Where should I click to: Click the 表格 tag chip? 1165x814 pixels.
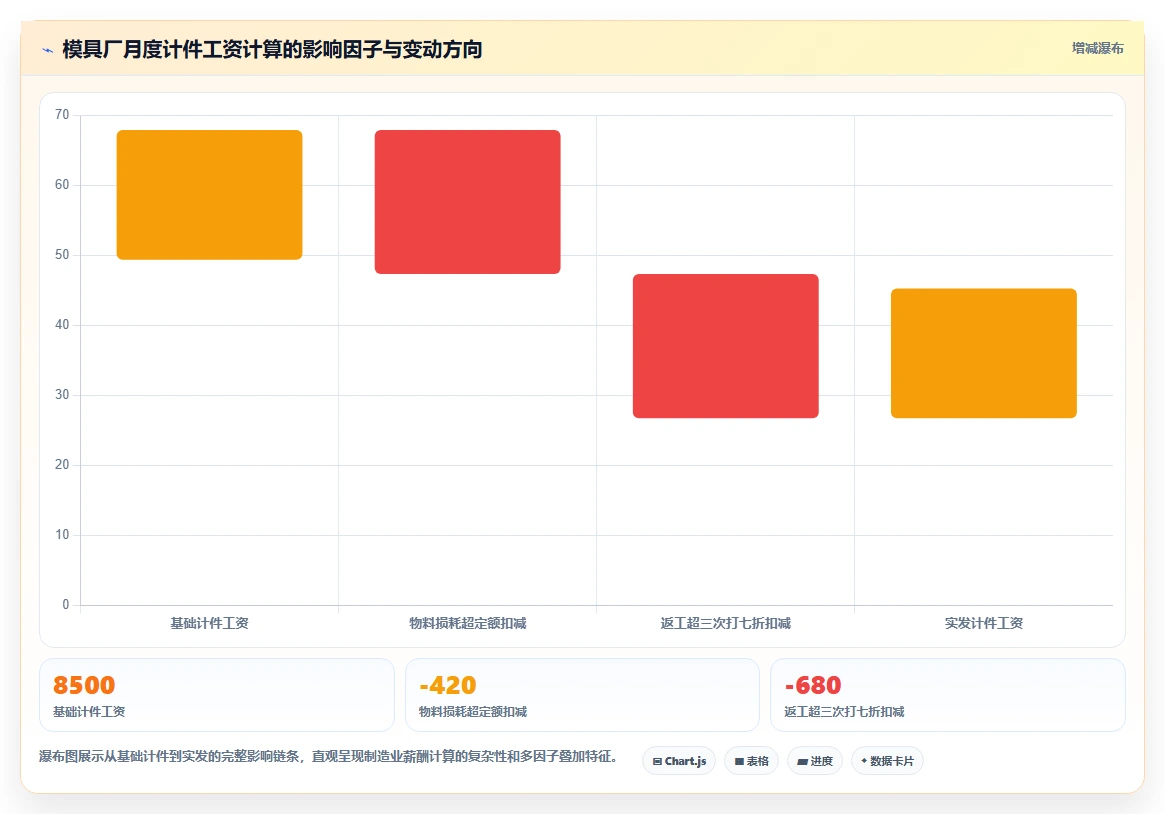click(x=751, y=761)
